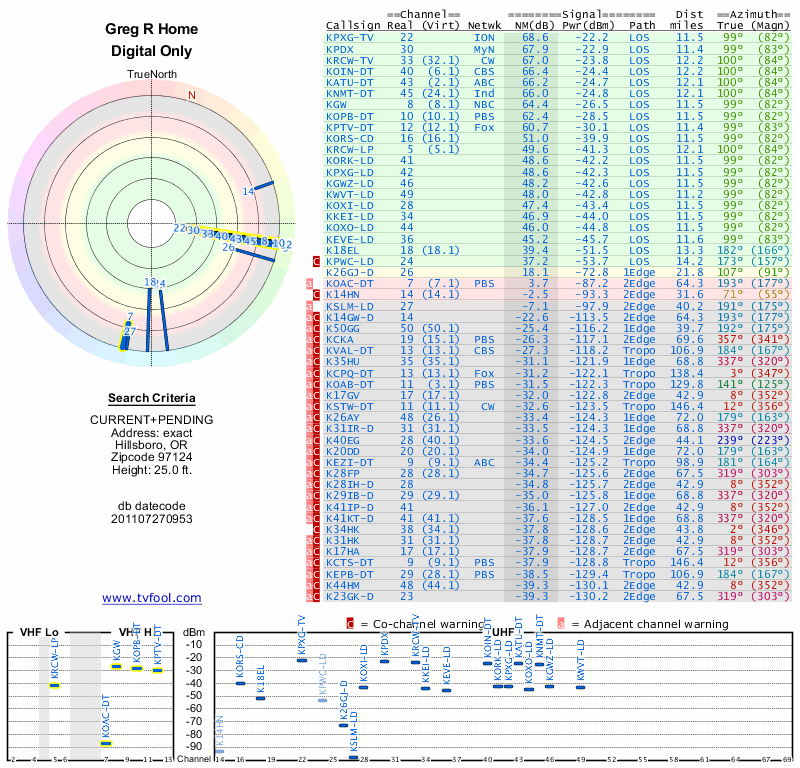800x768 pixels.
Task: Click the radar bar labeled 14
Action: (264, 186)
